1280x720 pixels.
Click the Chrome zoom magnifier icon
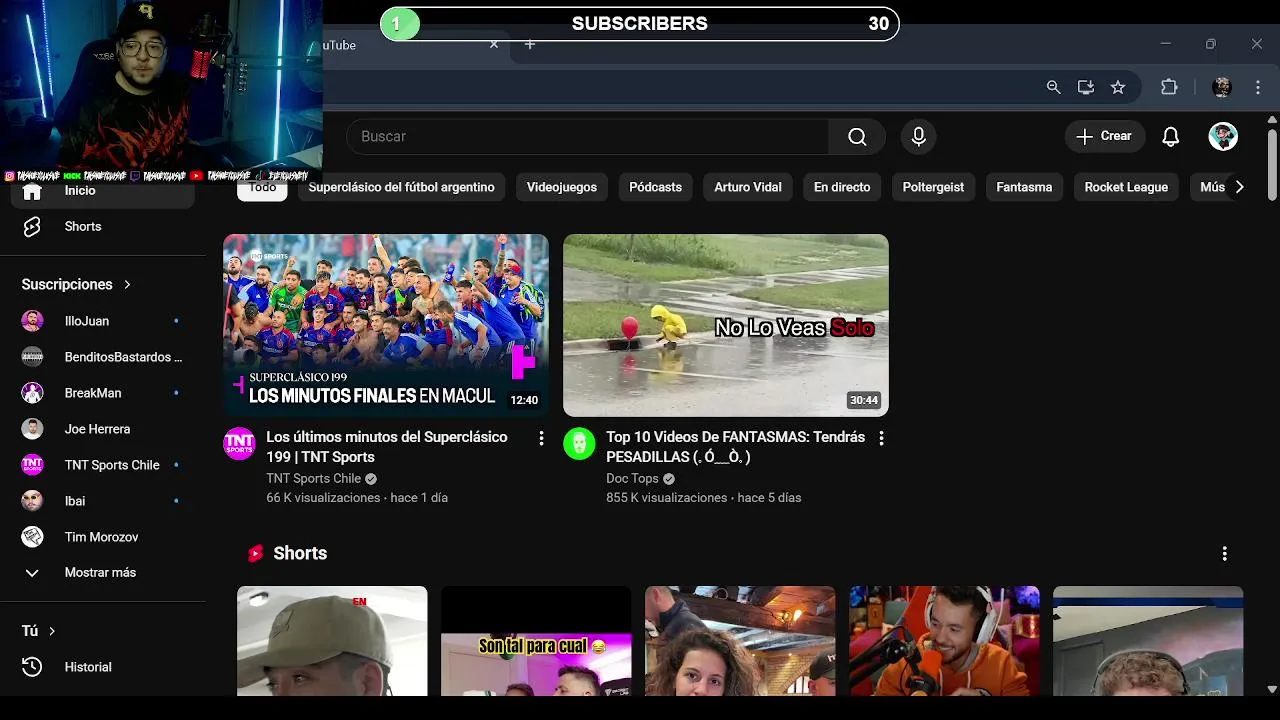pyautogui.click(x=1053, y=87)
